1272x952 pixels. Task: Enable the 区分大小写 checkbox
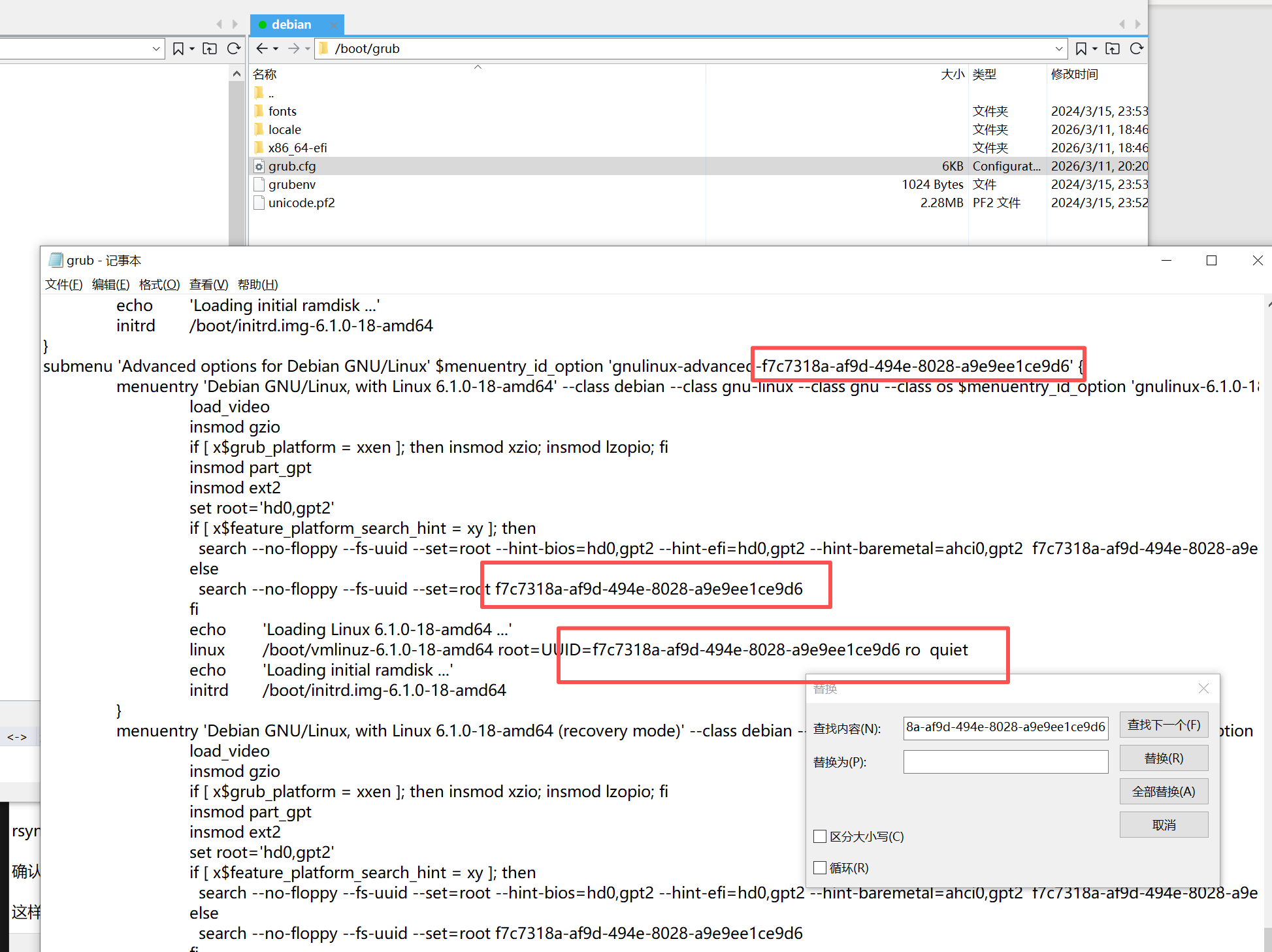[820, 836]
